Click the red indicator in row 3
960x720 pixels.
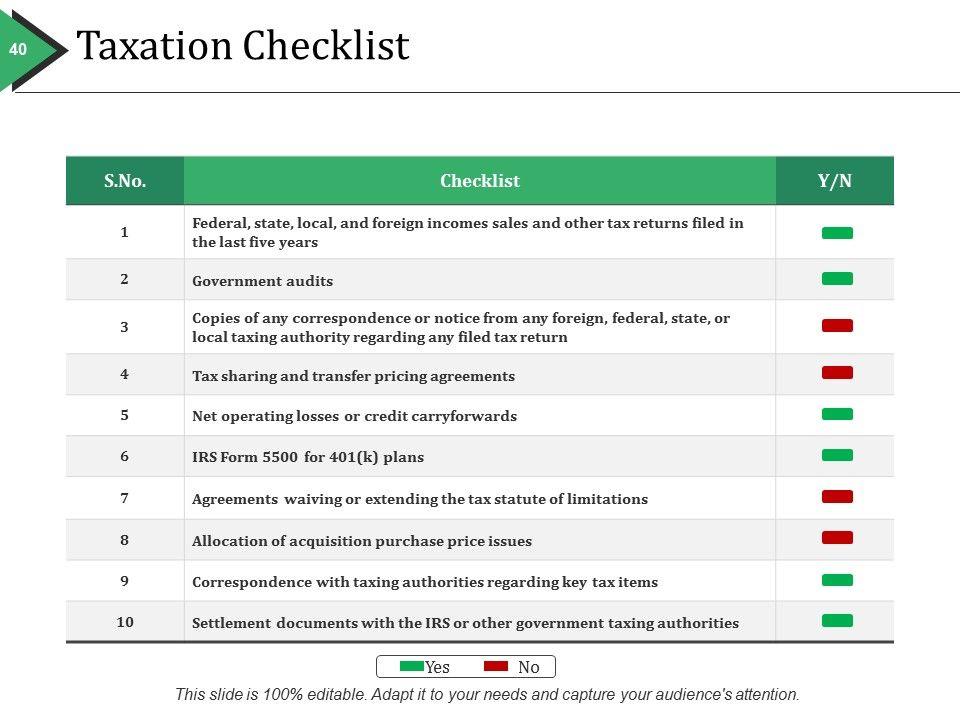click(837, 326)
